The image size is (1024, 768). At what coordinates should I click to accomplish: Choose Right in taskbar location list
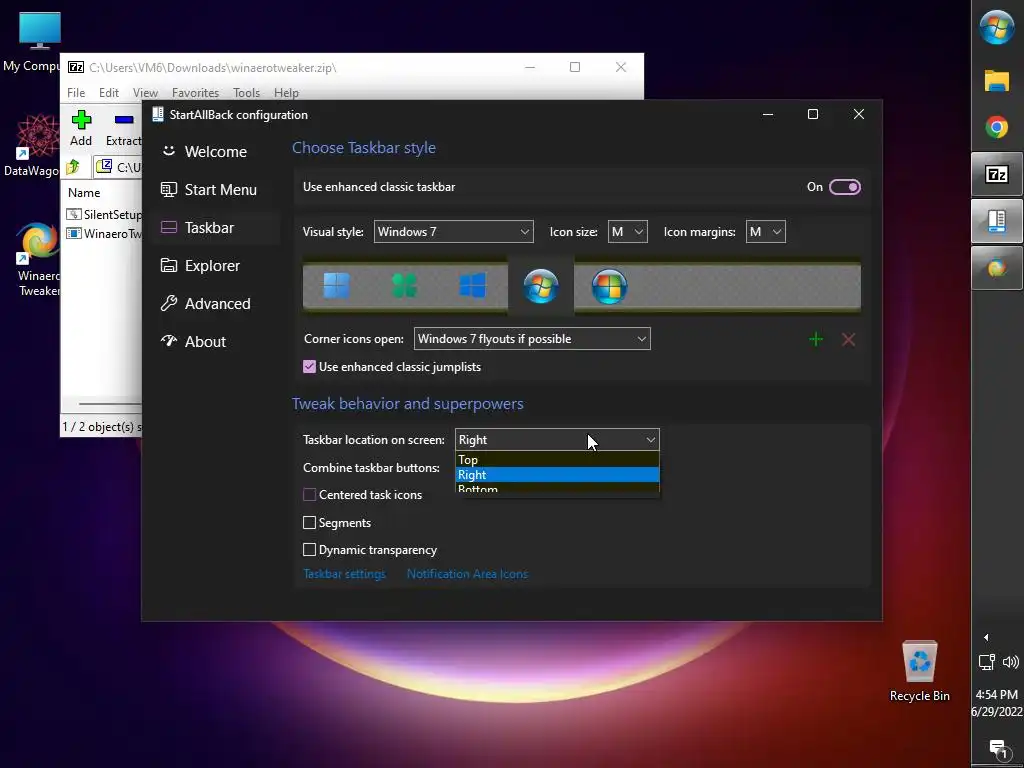[557, 475]
